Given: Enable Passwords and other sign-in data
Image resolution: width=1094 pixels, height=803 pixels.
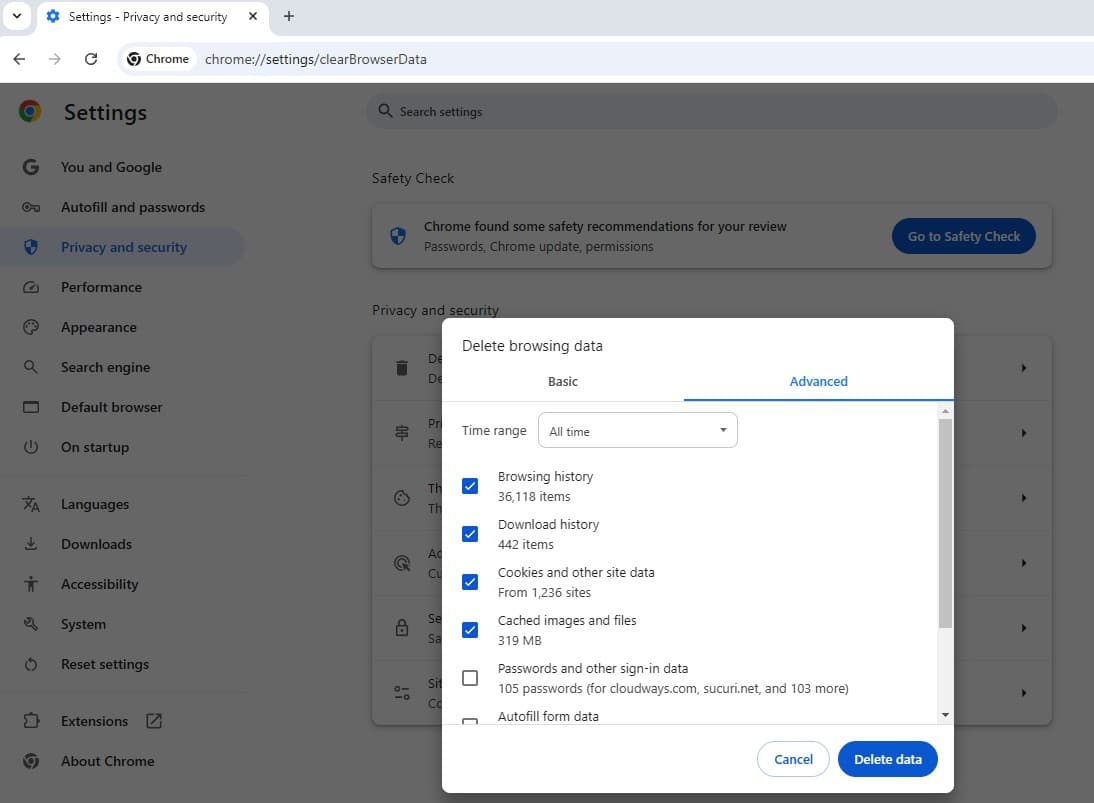Looking at the screenshot, I should coord(470,678).
